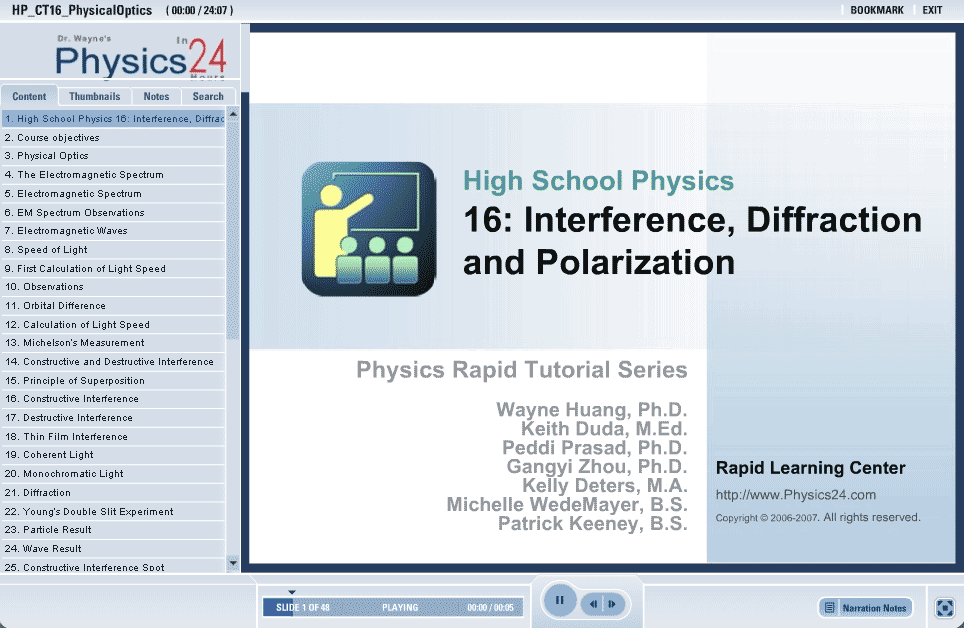The image size is (964, 628).
Task: Click the Physics24 logo
Action: [x=140, y=58]
